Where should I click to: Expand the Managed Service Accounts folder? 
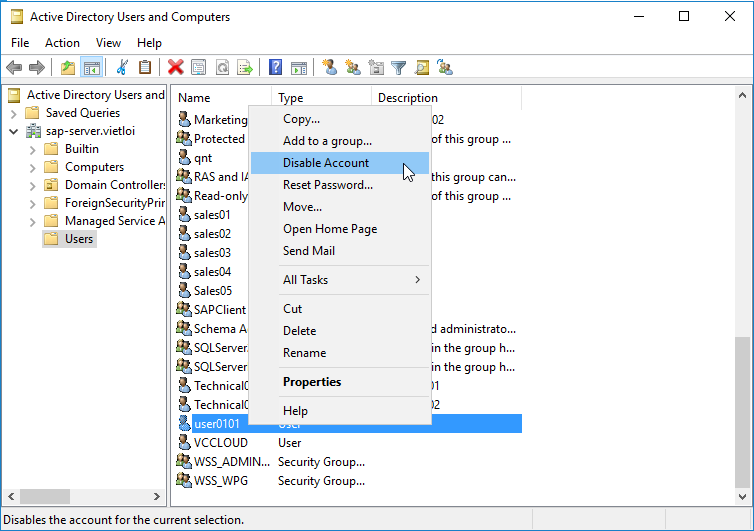(32, 222)
